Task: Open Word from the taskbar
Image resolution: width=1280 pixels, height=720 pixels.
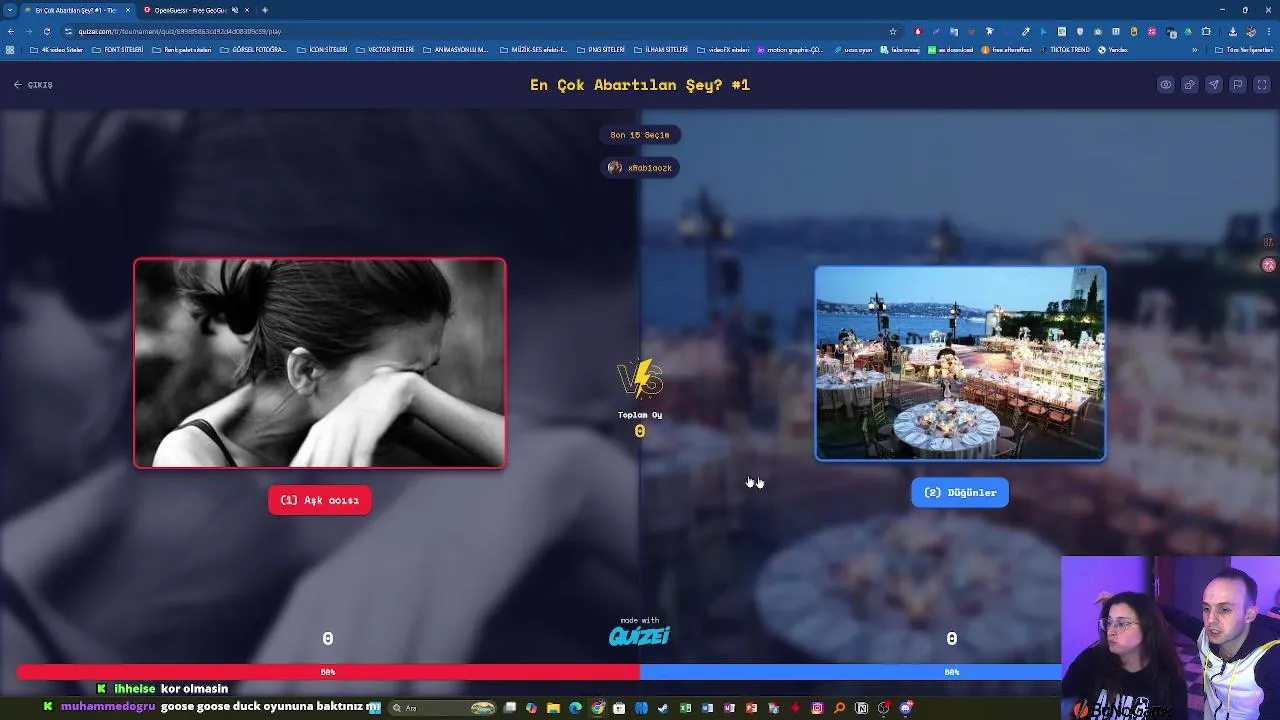Action: point(707,708)
